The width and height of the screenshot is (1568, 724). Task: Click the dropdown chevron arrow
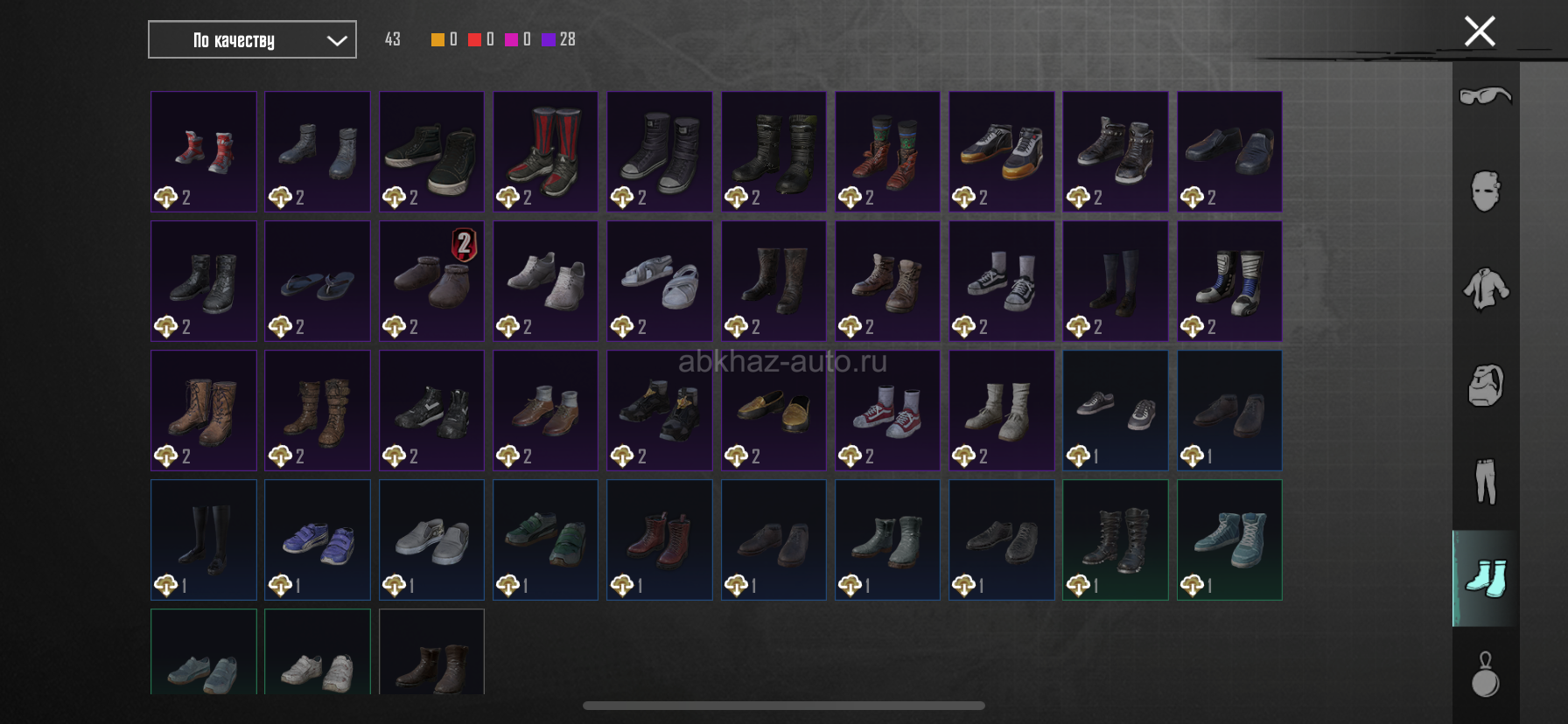point(337,40)
